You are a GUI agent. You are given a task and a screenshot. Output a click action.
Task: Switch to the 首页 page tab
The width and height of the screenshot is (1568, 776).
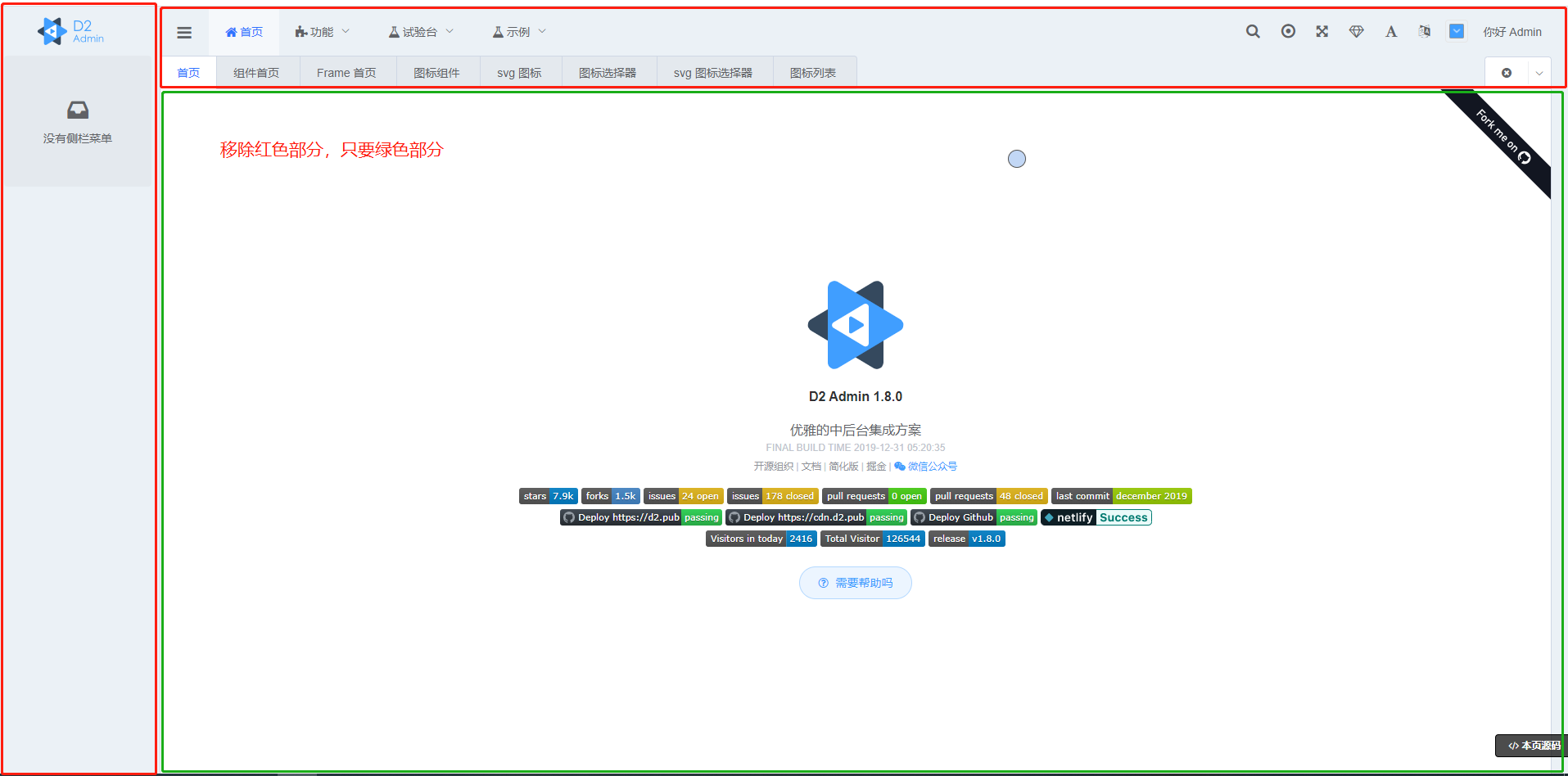tap(188, 73)
